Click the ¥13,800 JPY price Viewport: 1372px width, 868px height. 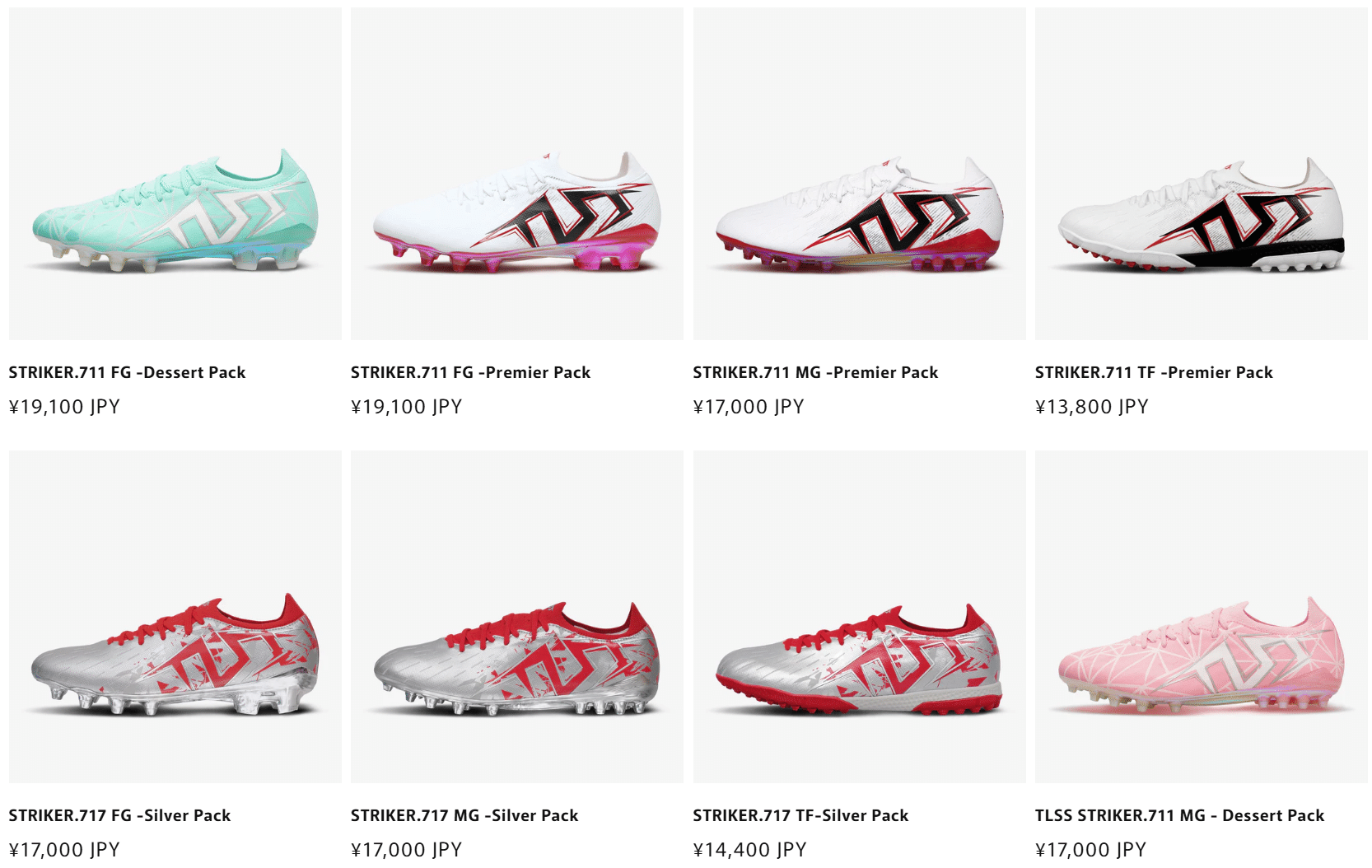coord(1091,407)
